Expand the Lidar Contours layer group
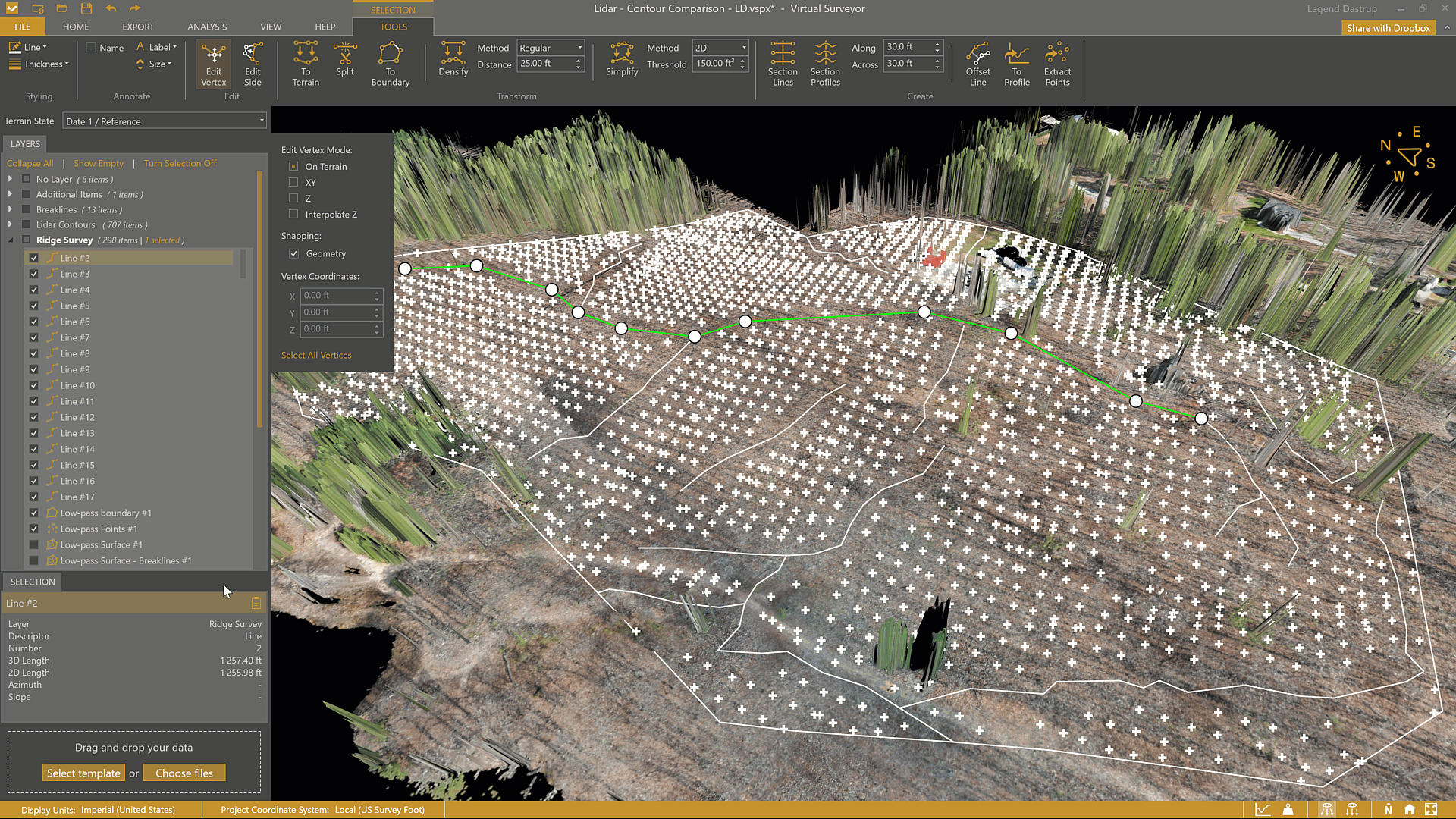 (x=11, y=225)
